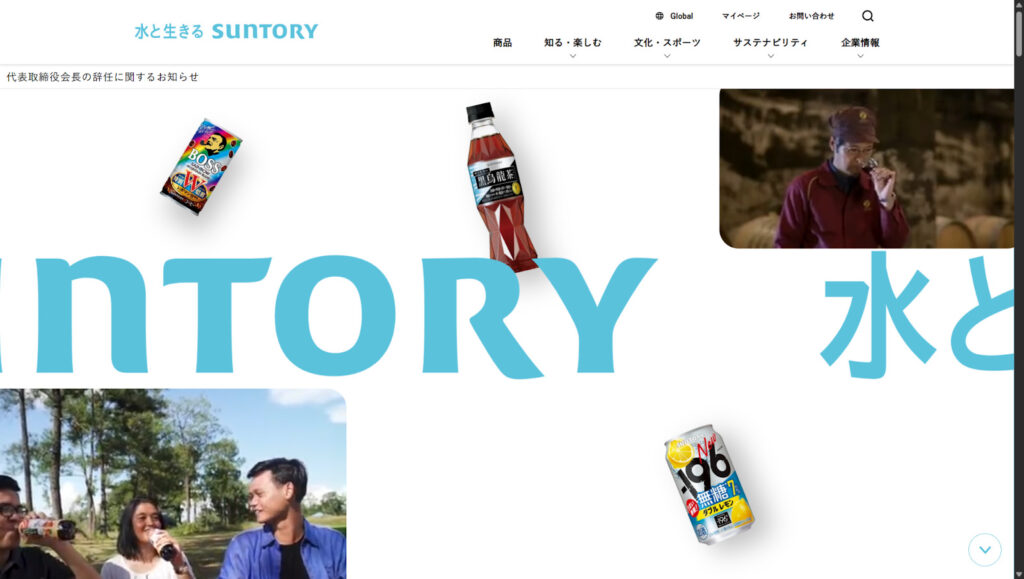Image resolution: width=1024 pixels, height=579 pixels.
Task: Click the circular scroll-down arrow button
Action: pyautogui.click(x=985, y=549)
